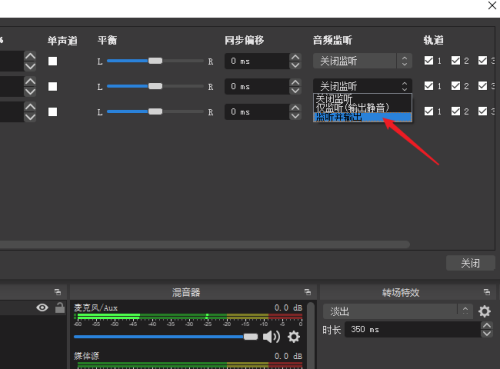
Task: Uncheck track 2 in the third row
Action: (456, 111)
